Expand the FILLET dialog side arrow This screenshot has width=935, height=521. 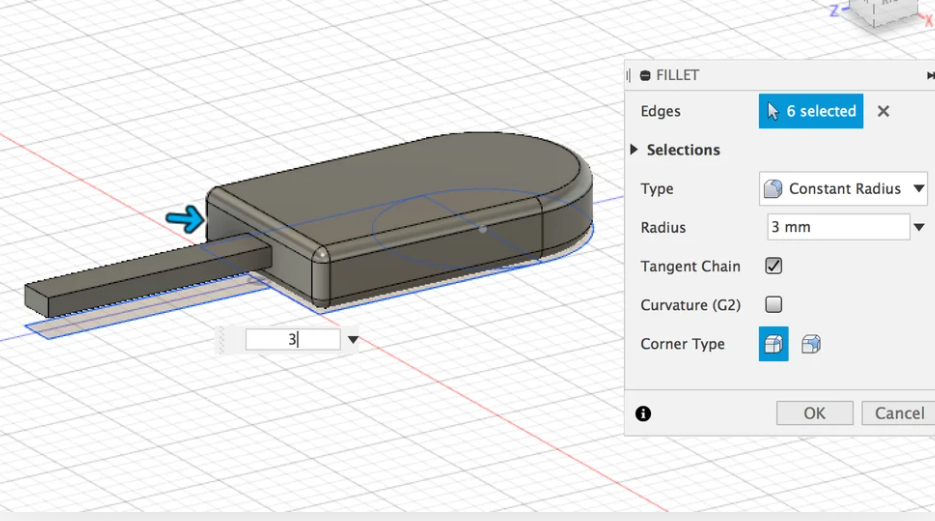[930, 76]
